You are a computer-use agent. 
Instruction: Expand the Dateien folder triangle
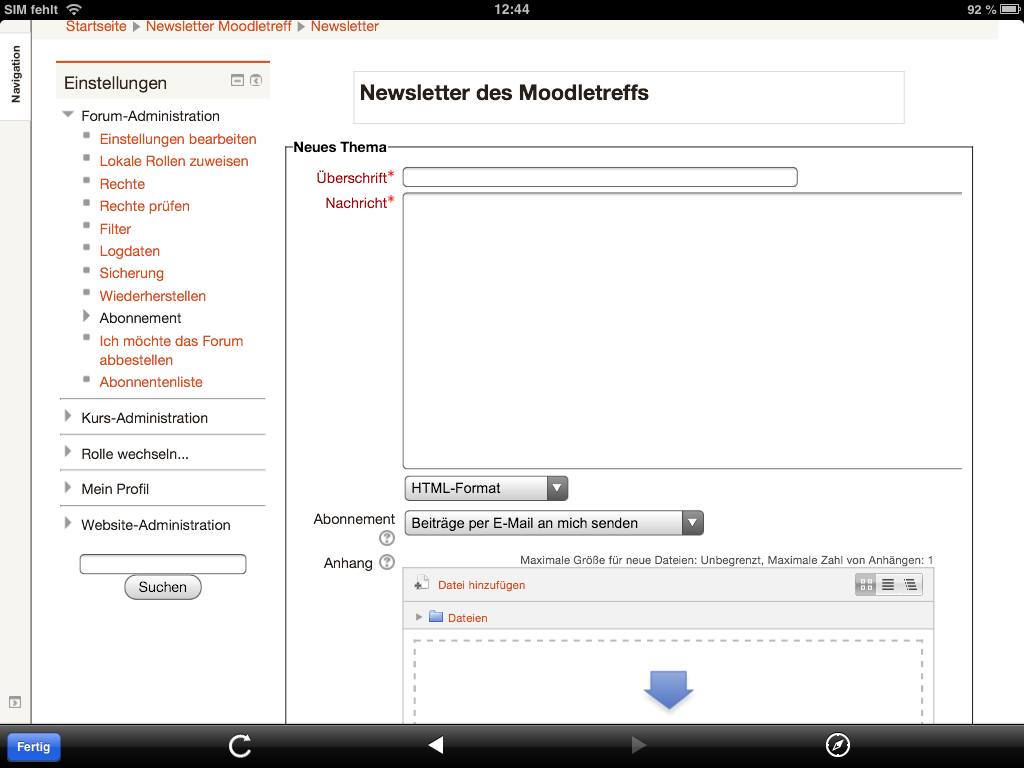pos(419,617)
